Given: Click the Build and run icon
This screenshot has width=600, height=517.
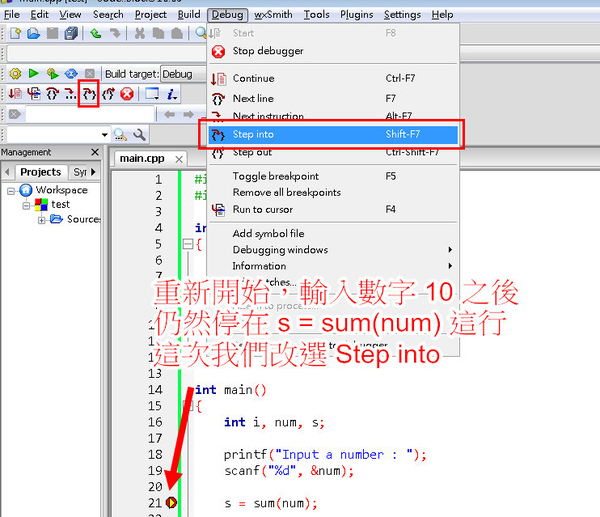Looking at the screenshot, I should coord(52,73).
